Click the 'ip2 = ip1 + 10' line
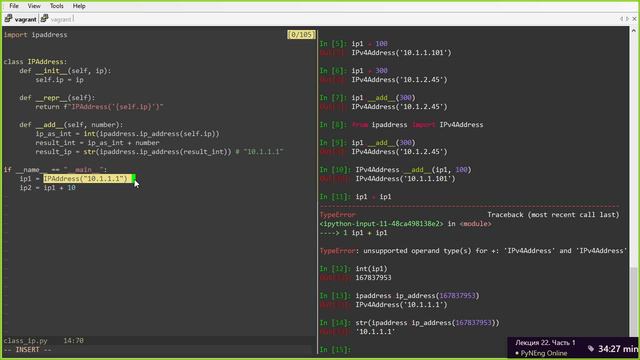The height and width of the screenshot is (360, 640). (x=47, y=187)
